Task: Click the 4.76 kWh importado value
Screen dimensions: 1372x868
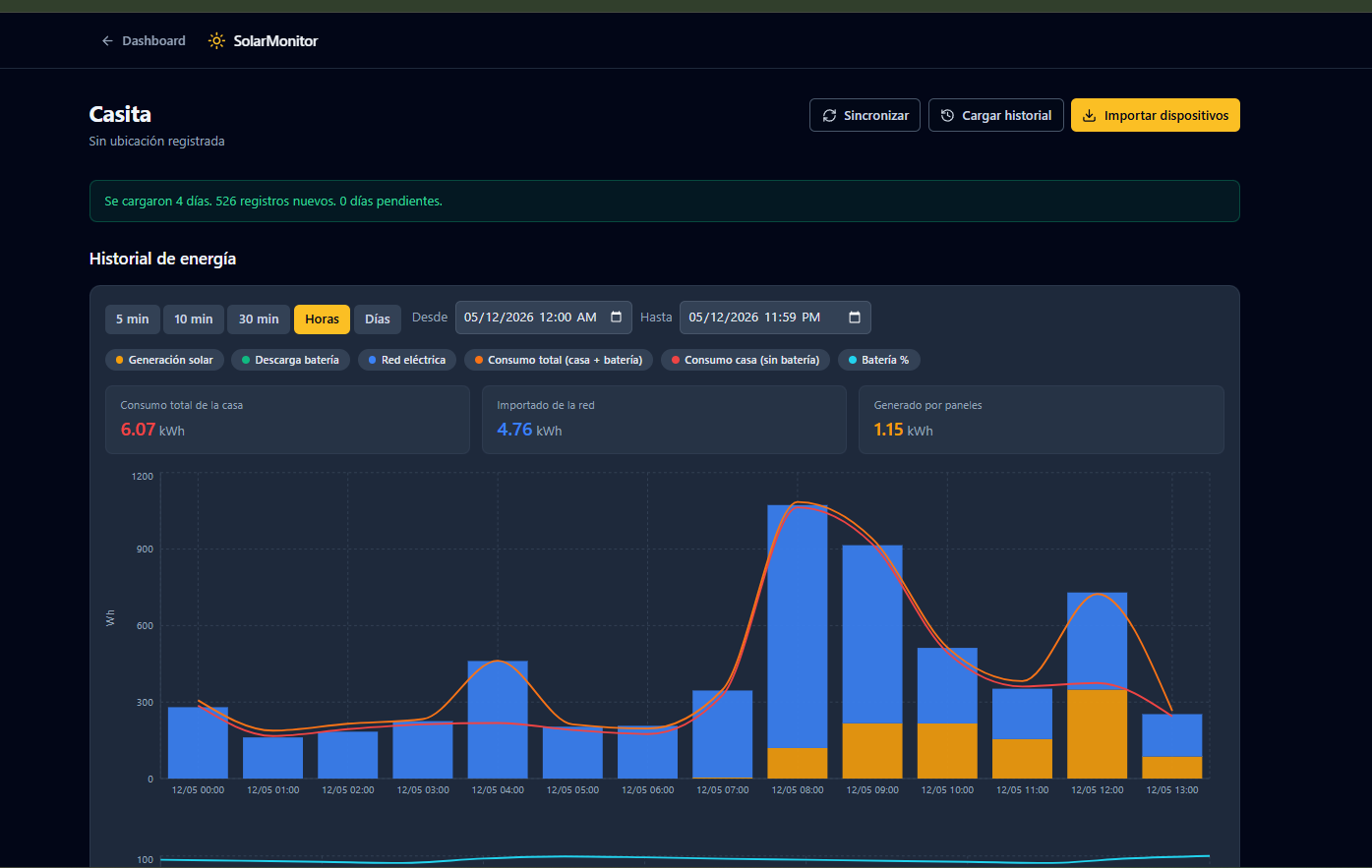Action: click(x=529, y=430)
